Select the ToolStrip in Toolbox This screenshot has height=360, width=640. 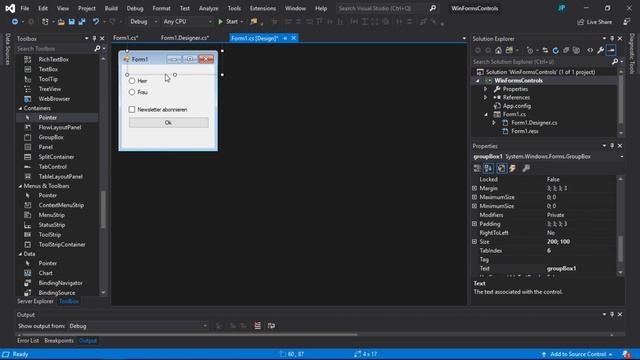(x=50, y=235)
